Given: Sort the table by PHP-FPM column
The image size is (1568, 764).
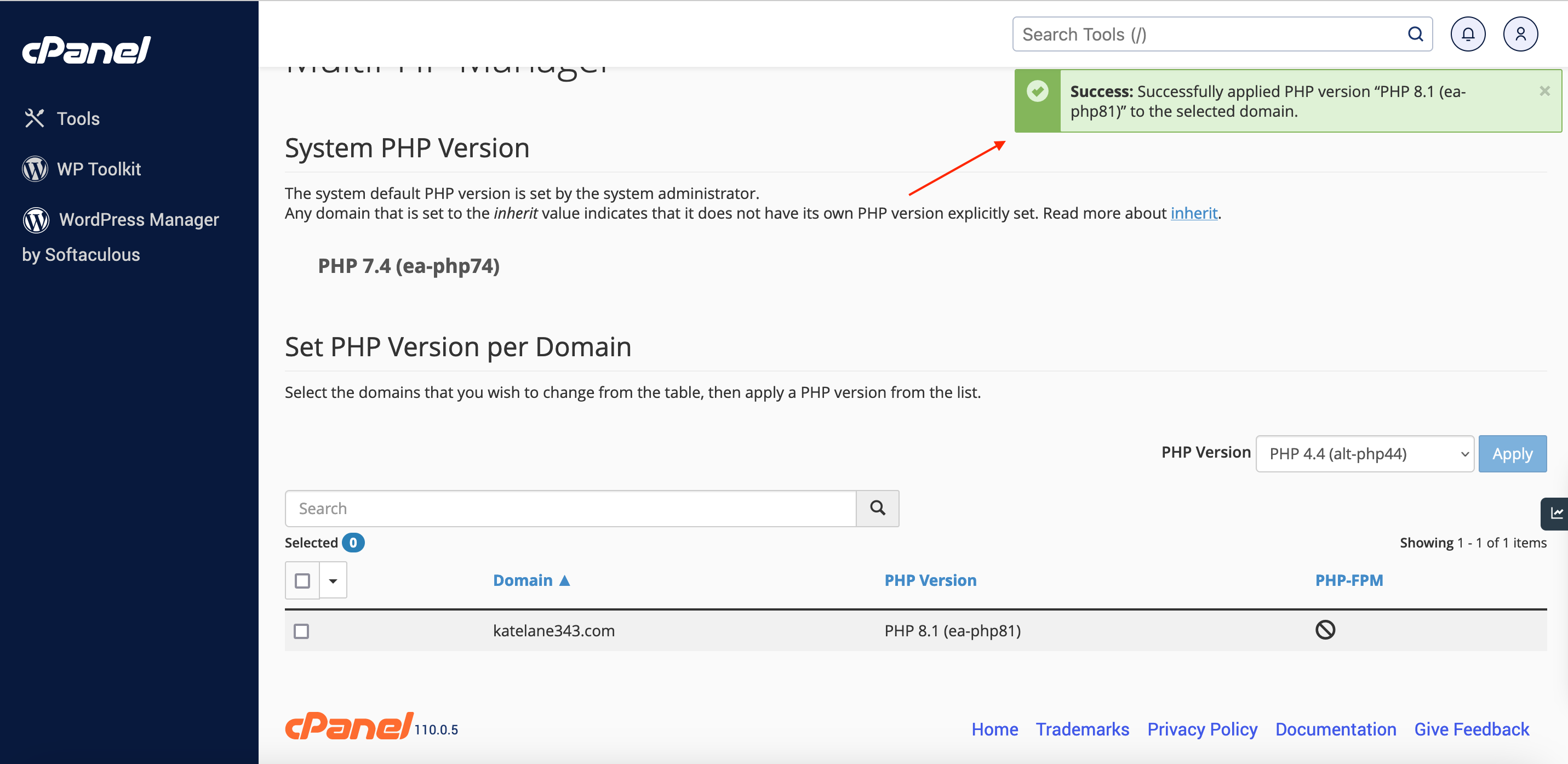Looking at the screenshot, I should pyautogui.click(x=1349, y=580).
